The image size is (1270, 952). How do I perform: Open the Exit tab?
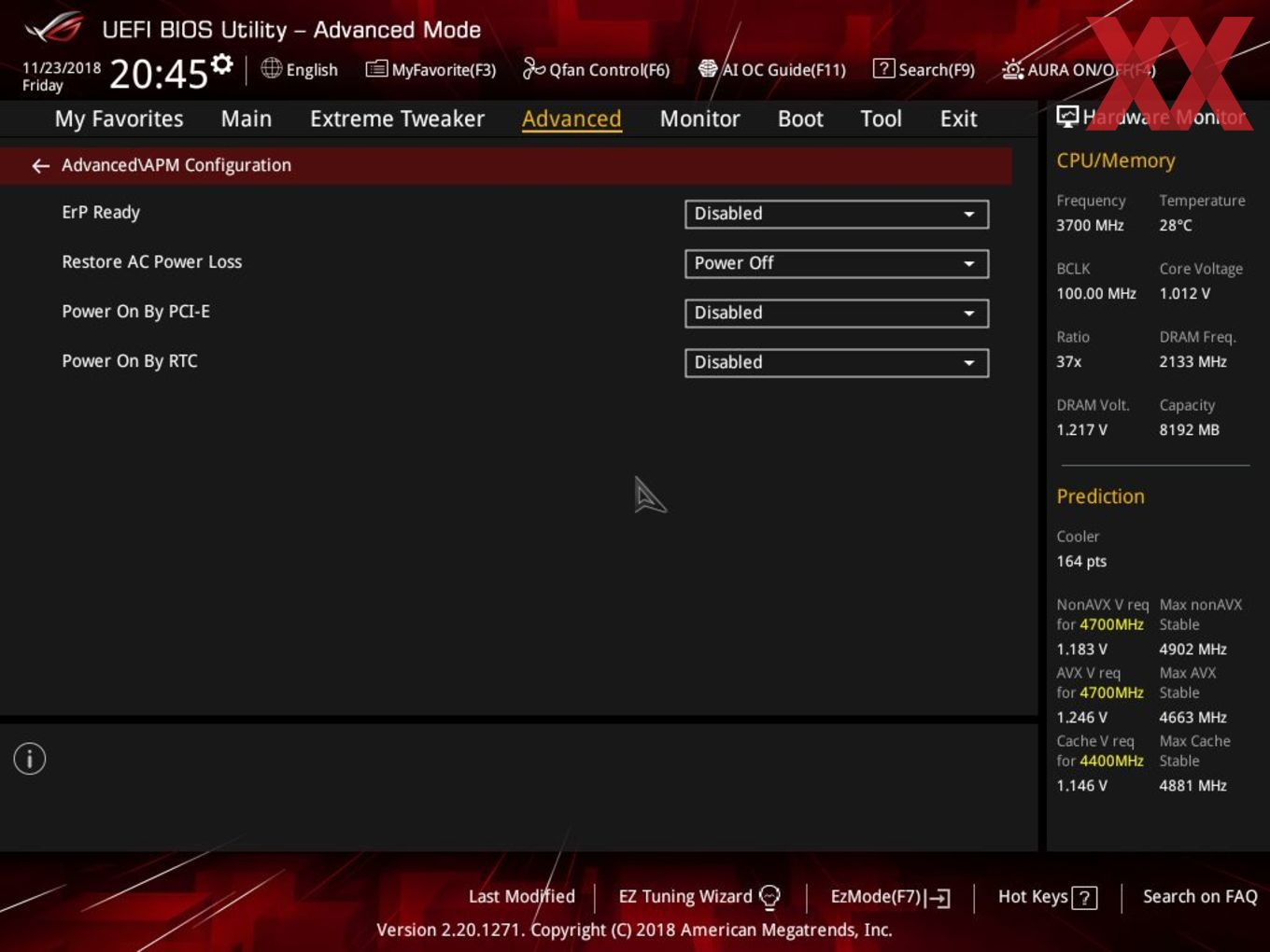(x=958, y=119)
